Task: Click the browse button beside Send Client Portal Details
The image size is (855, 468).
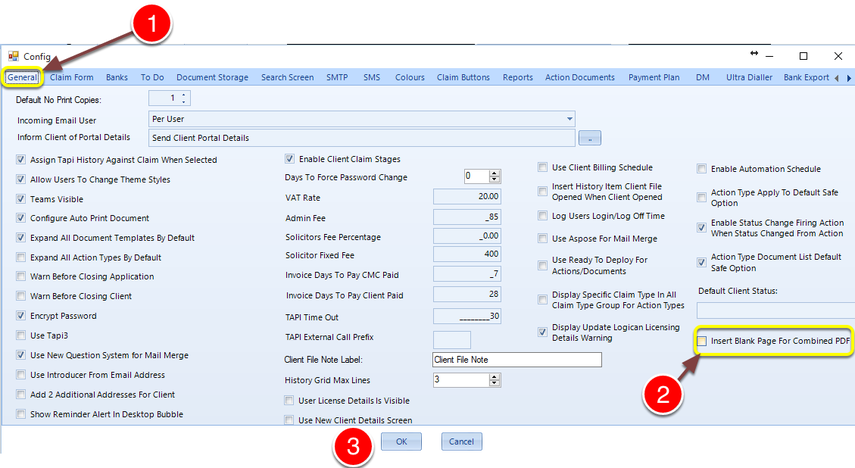Action: coord(589,138)
